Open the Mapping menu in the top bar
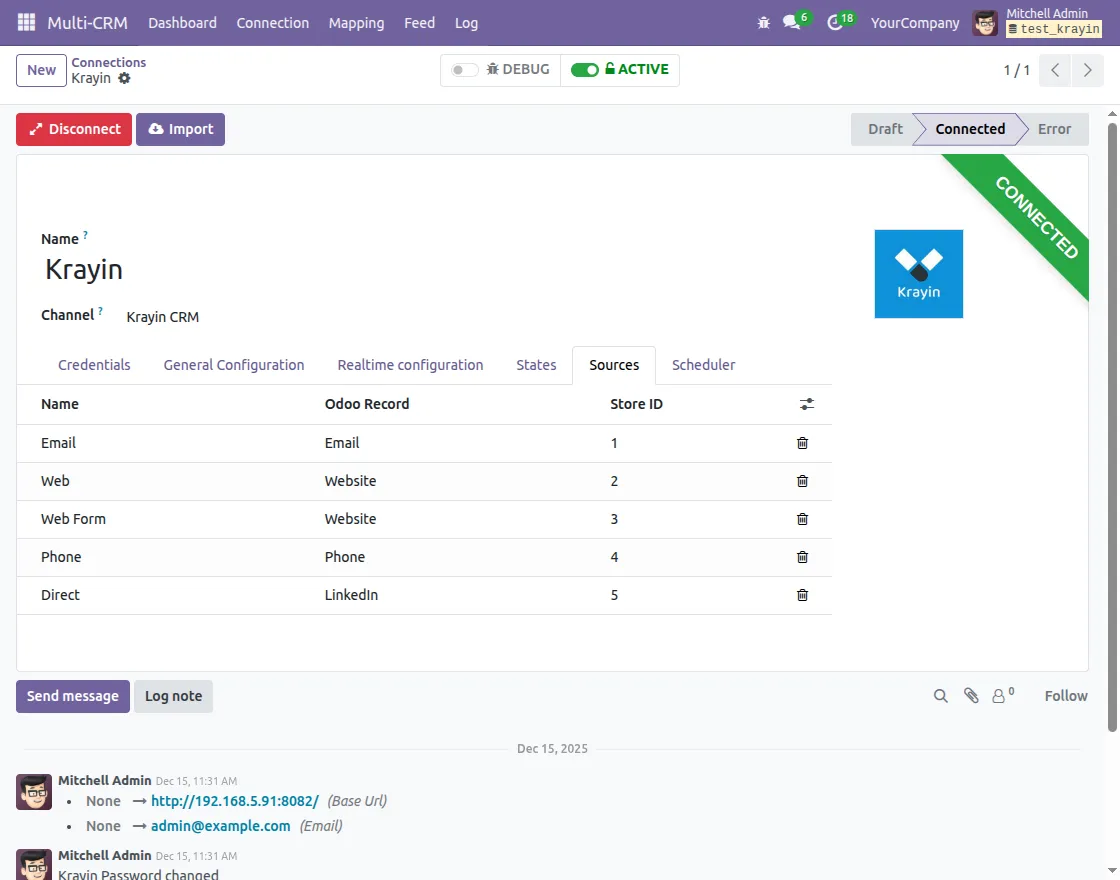Image resolution: width=1120 pixels, height=880 pixels. click(356, 22)
